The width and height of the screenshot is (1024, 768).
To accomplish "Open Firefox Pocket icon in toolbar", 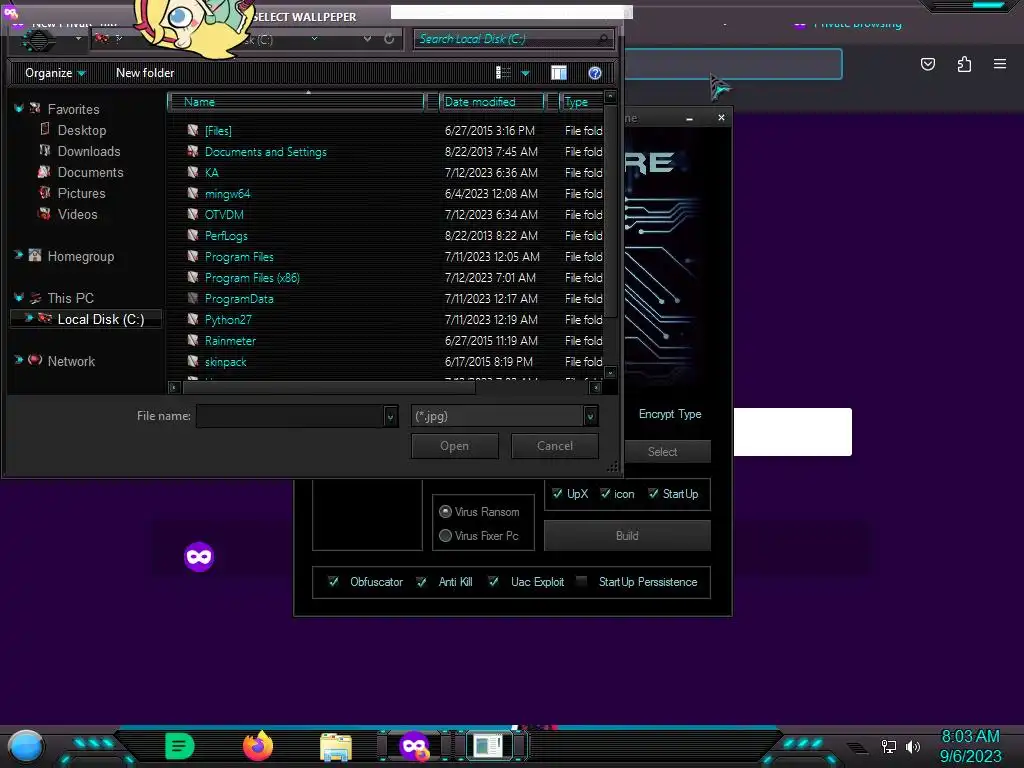I will click(x=928, y=64).
